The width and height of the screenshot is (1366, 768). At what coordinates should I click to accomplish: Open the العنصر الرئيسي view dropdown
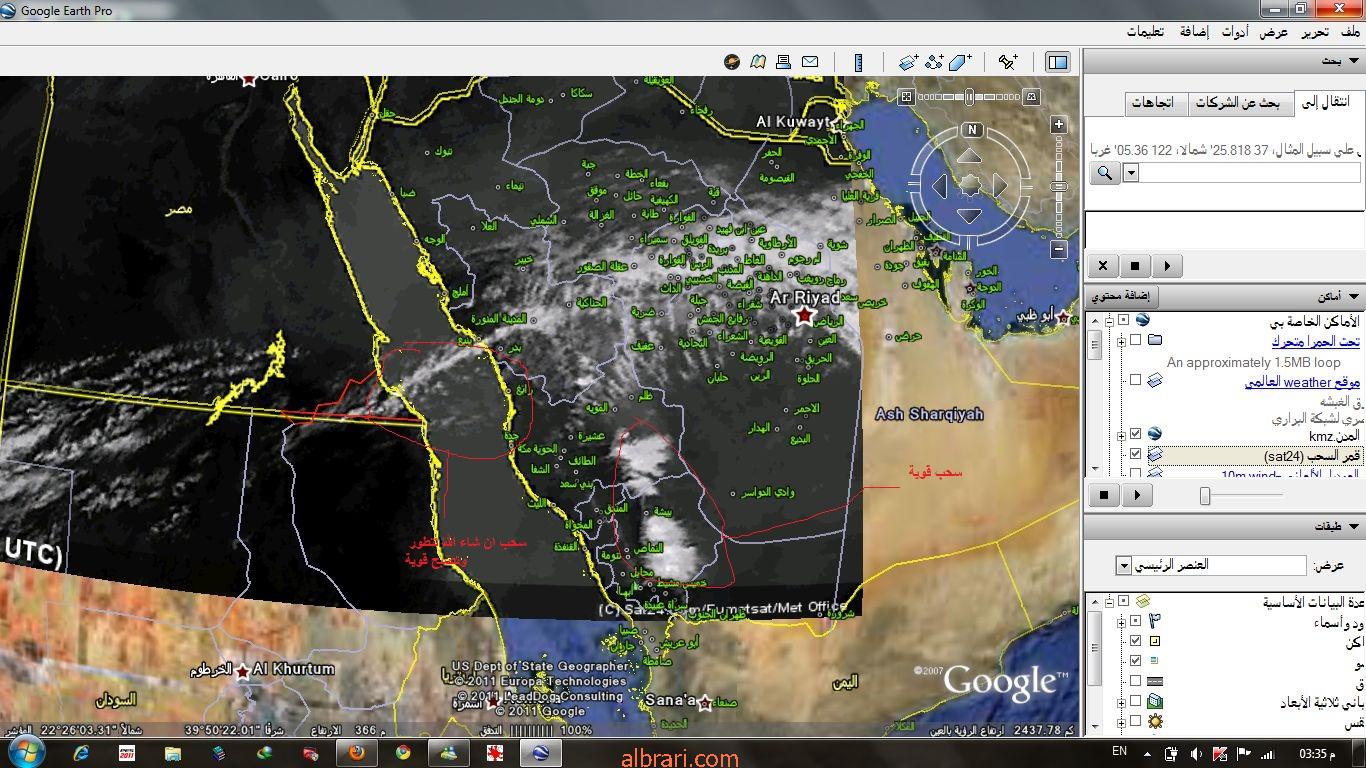tap(1124, 566)
